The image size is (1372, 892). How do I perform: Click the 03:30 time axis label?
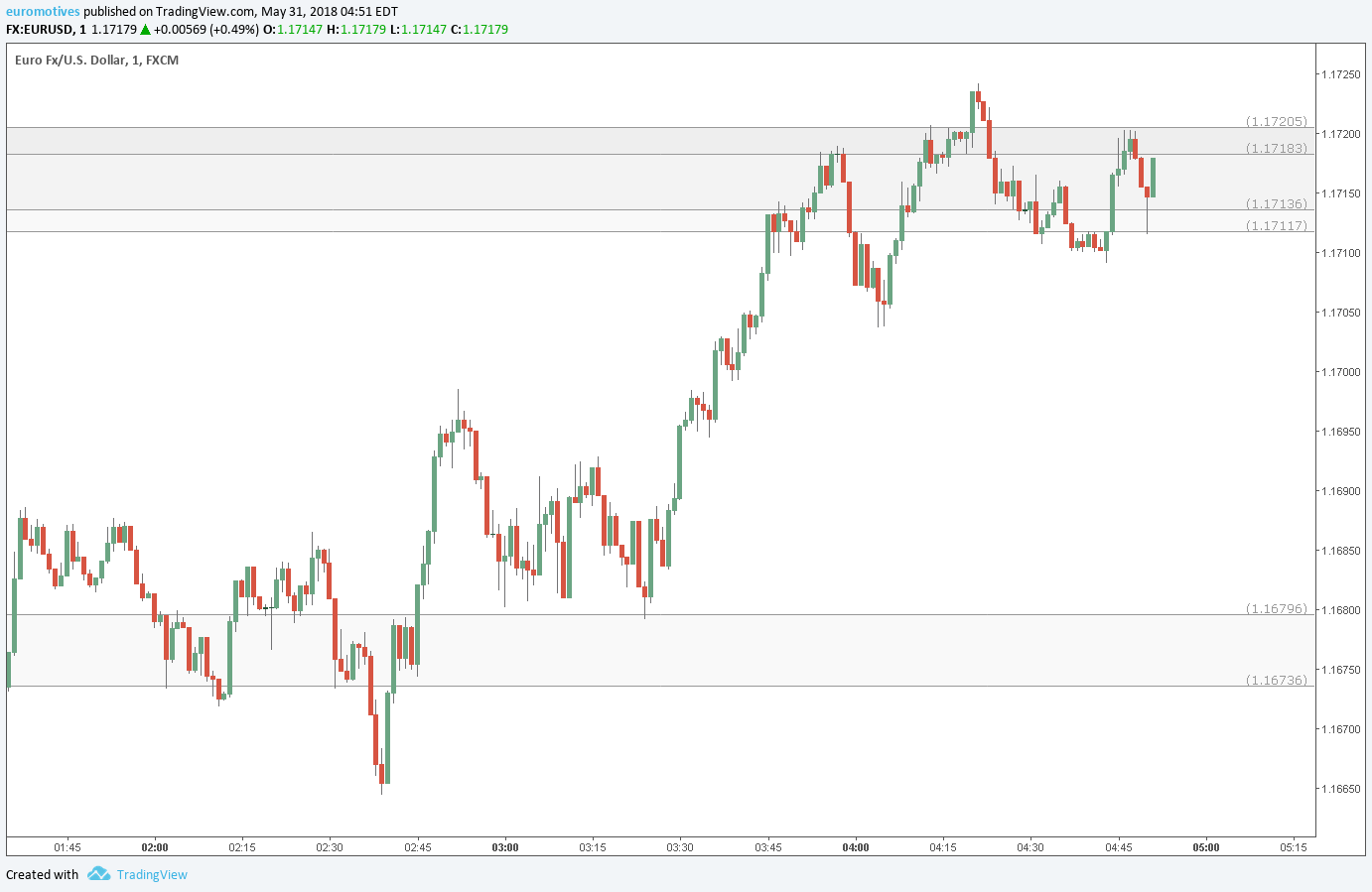pyautogui.click(x=680, y=847)
